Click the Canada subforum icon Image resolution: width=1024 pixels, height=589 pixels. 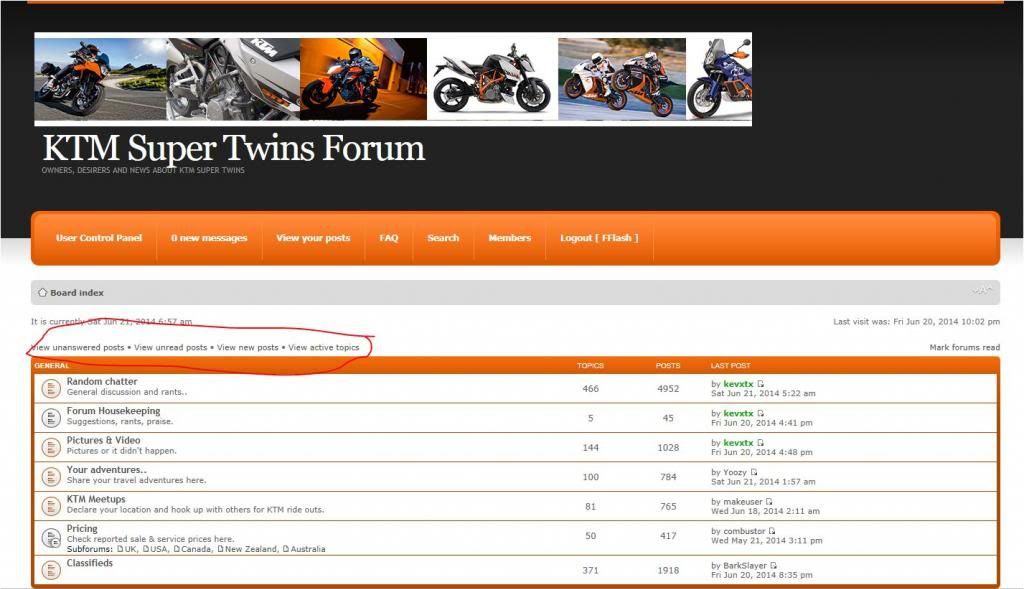(176, 549)
